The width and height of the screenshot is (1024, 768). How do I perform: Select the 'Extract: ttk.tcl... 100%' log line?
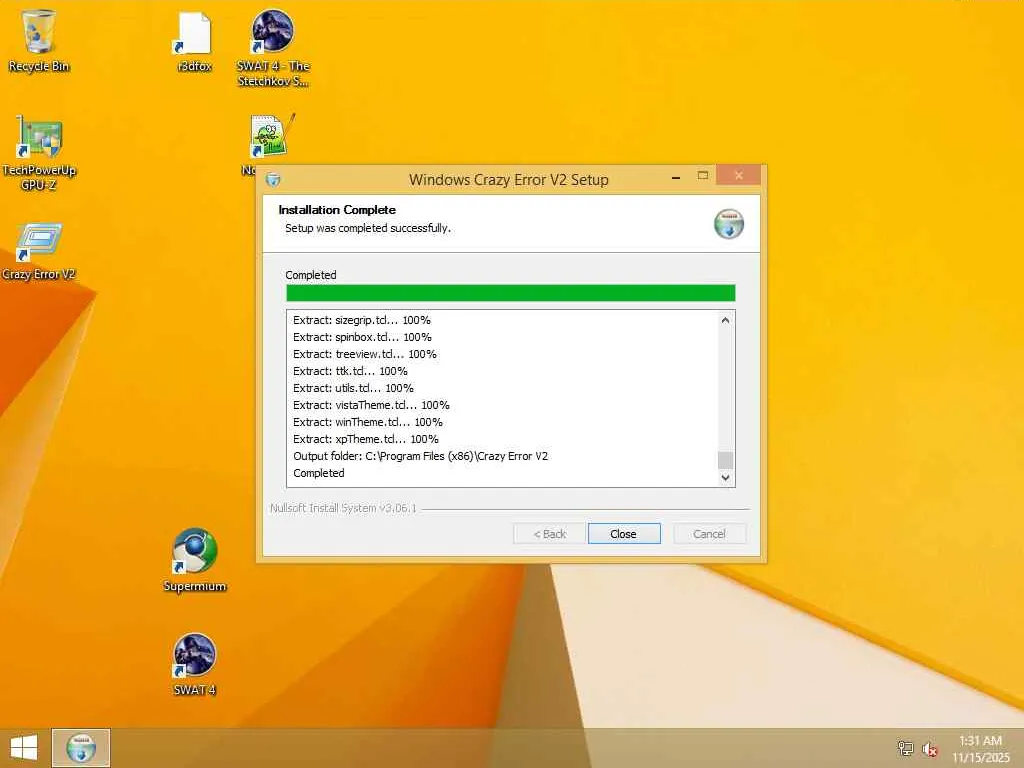[x=350, y=371]
